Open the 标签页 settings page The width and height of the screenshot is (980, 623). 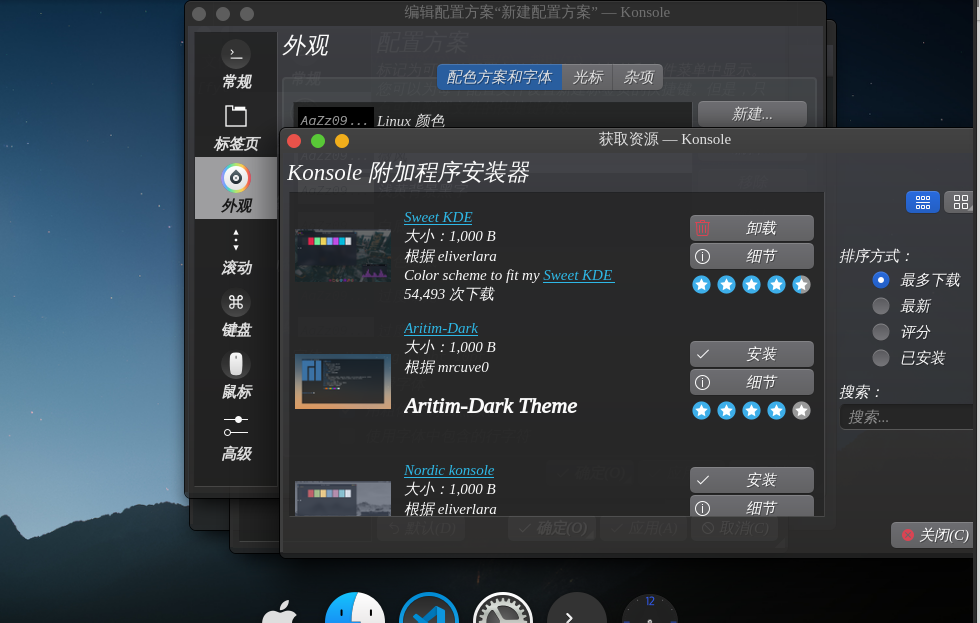236,127
